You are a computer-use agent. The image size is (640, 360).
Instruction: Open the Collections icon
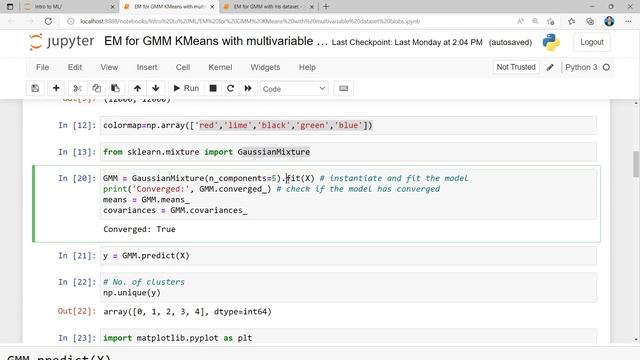click(x=590, y=21)
